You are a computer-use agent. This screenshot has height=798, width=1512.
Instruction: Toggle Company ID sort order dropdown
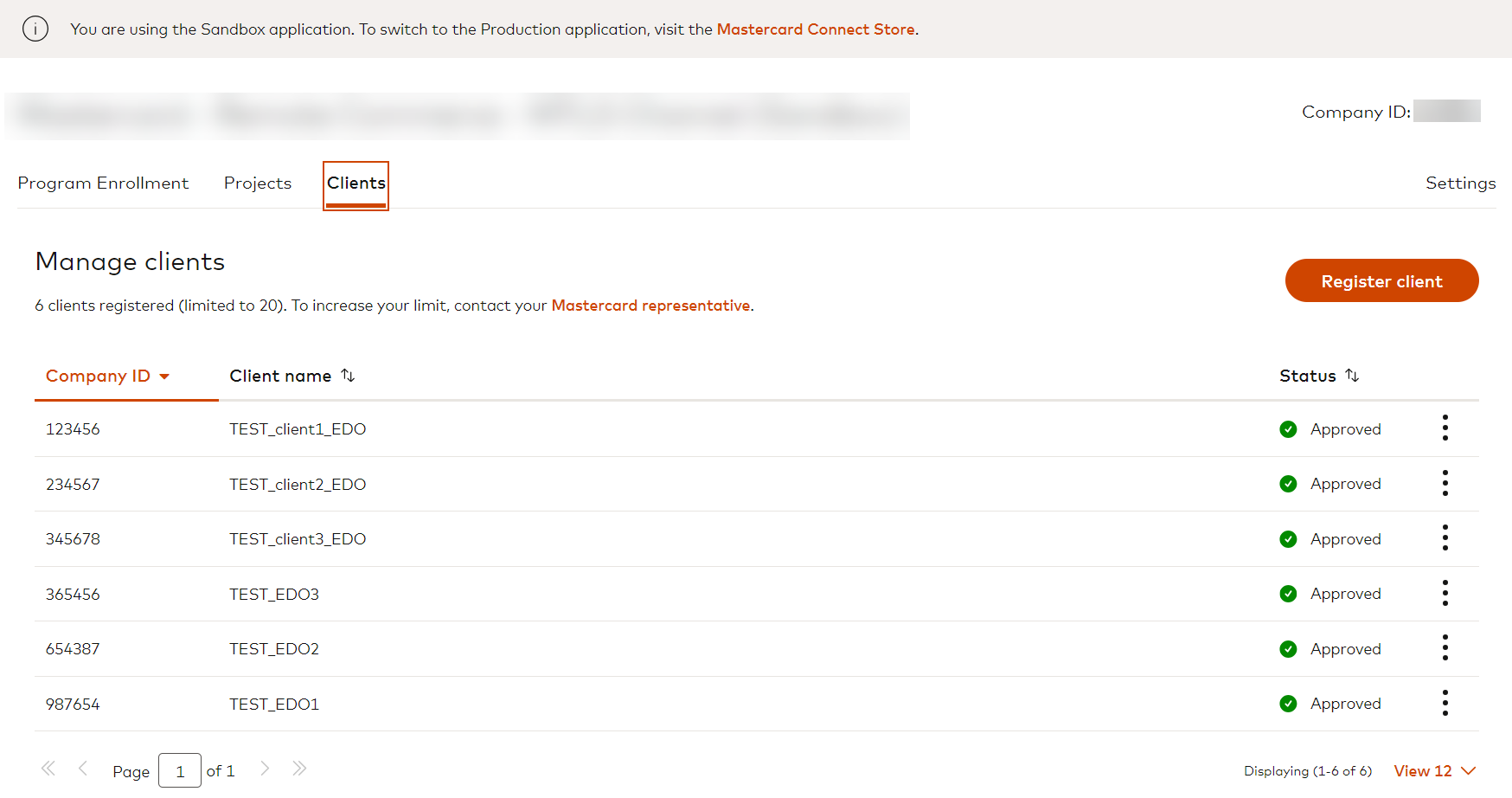tap(164, 376)
